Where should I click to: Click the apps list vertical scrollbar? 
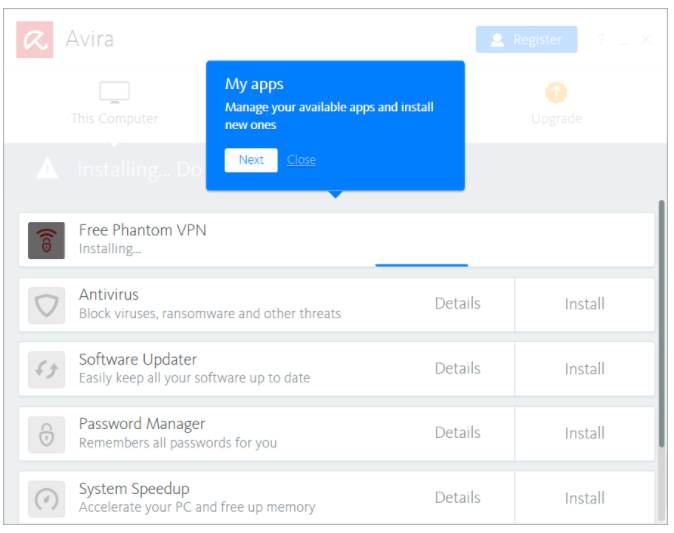click(662, 323)
